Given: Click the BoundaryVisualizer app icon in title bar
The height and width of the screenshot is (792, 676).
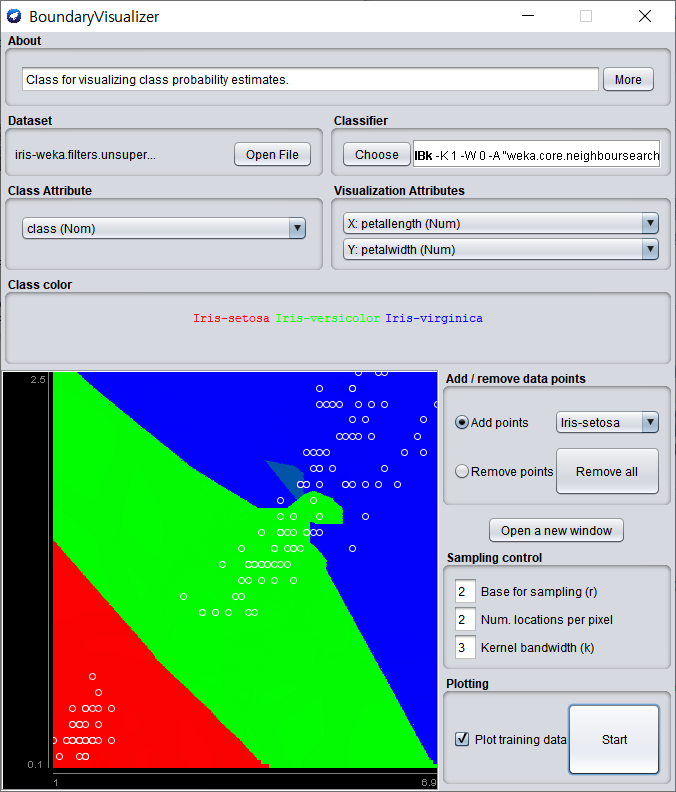Looking at the screenshot, I should click(14, 16).
